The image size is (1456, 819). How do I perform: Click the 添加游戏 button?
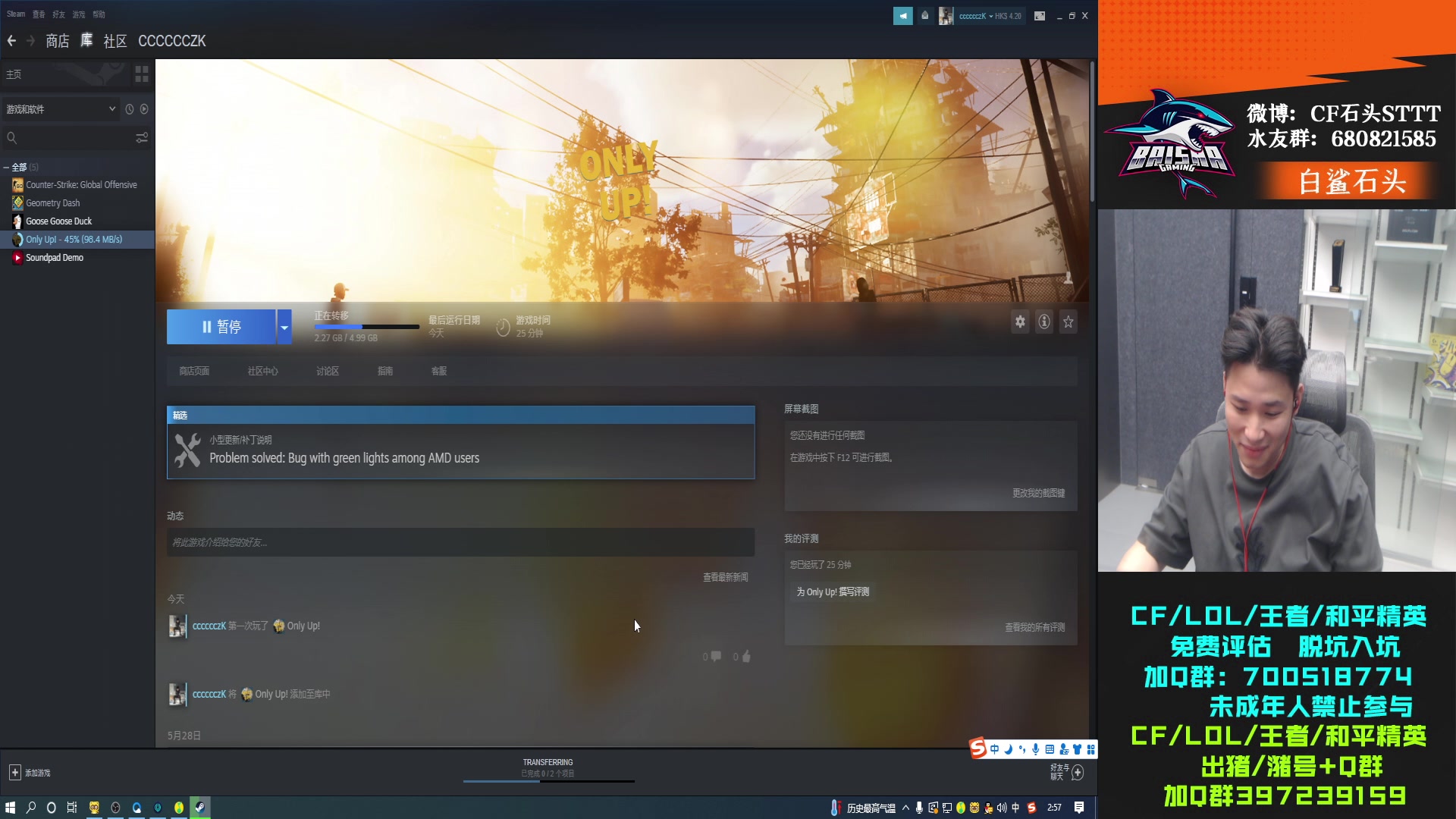(30, 772)
